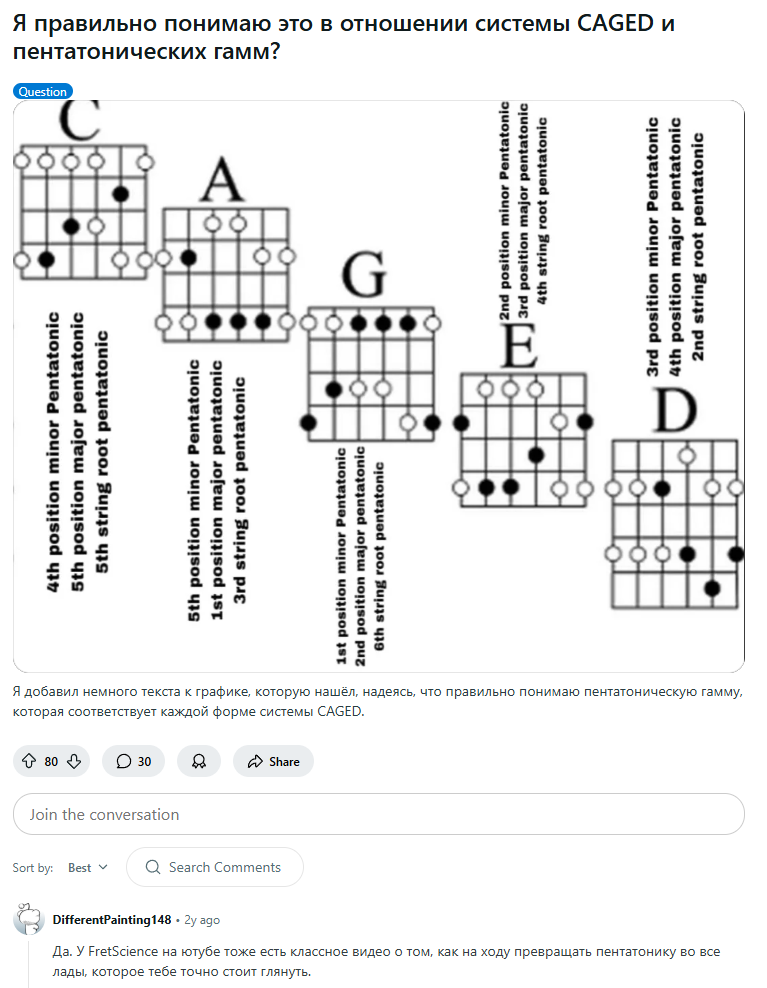Click the post title about CAGED system

(343, 37)
